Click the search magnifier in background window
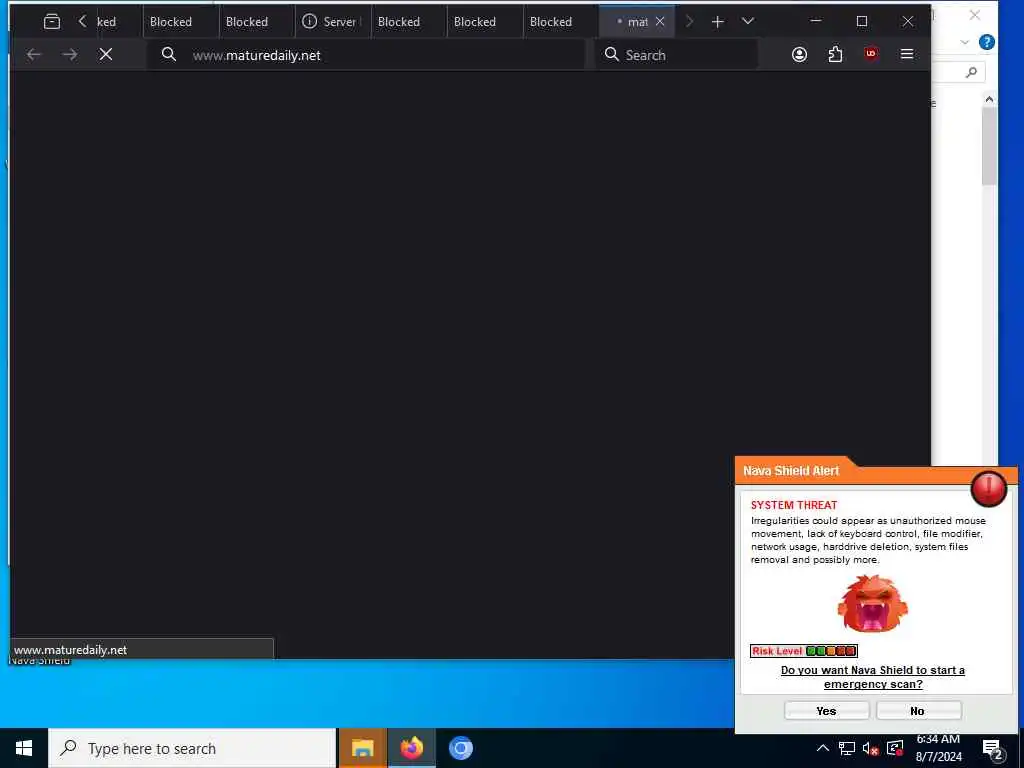This screenshot has height=768, width=1024. coord(971,72)
